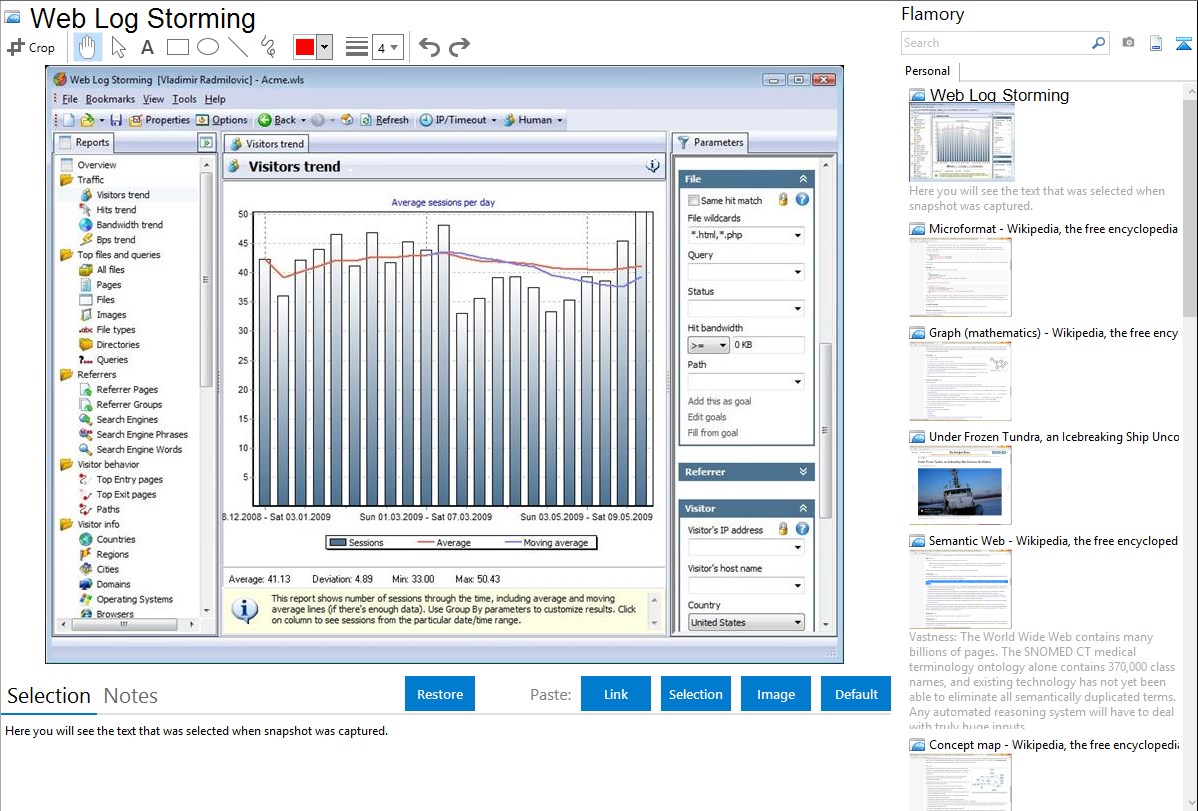The height and width of the screenshot is (811, 1198).
Task: Activate the hand pan tool
Action: [x=87, y=47]
